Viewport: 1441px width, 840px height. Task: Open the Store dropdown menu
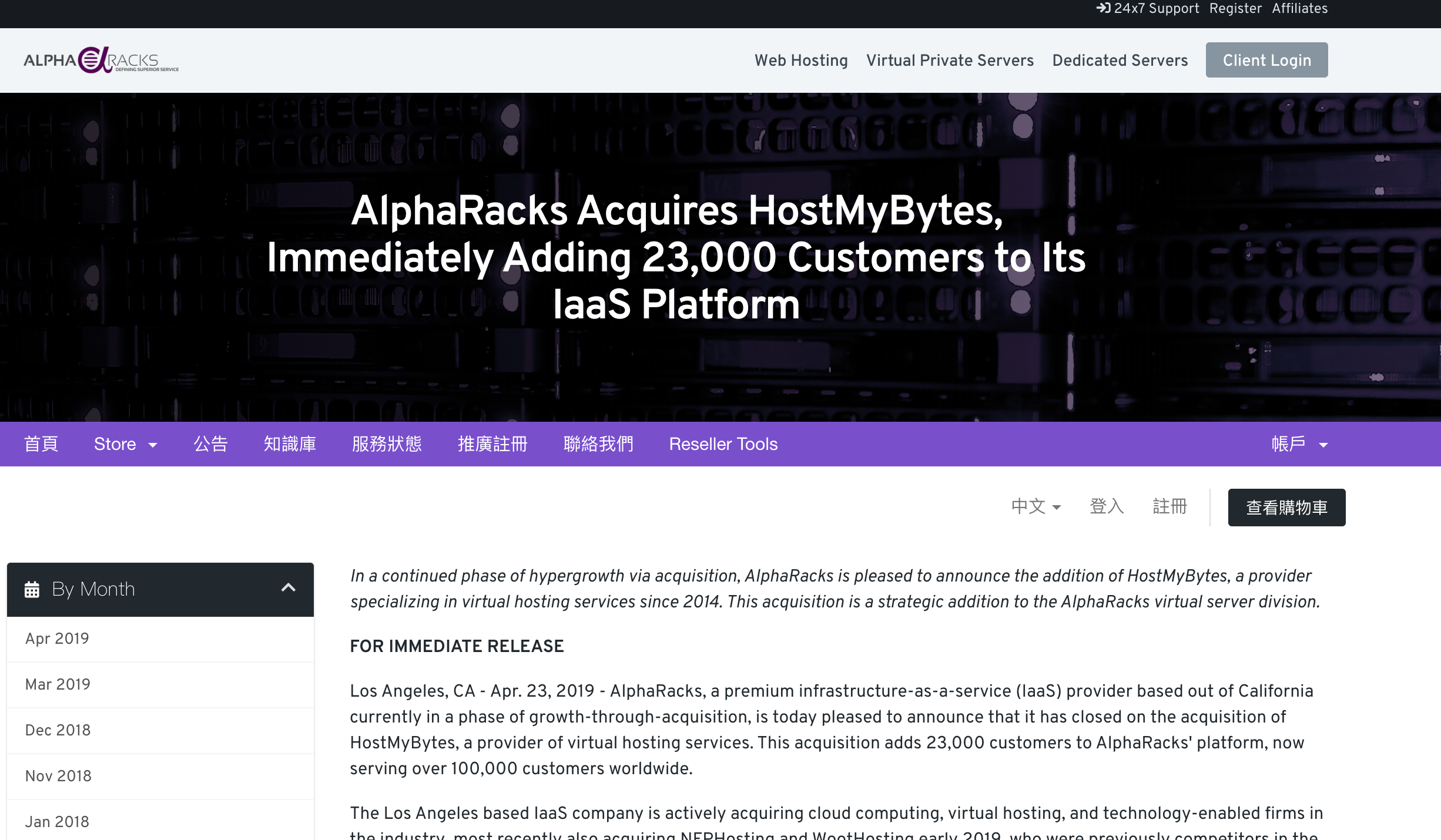click(x=125, y=444)
